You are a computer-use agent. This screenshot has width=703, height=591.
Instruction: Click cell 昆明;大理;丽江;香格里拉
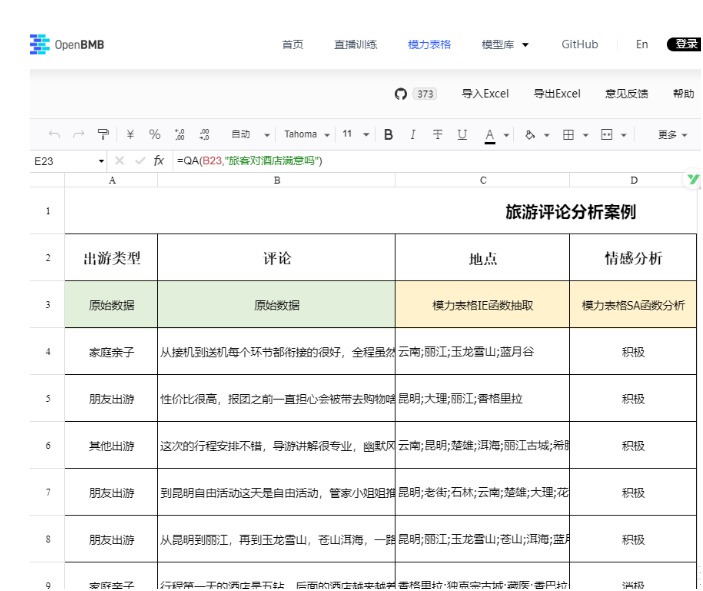click(x=482, y=399)
